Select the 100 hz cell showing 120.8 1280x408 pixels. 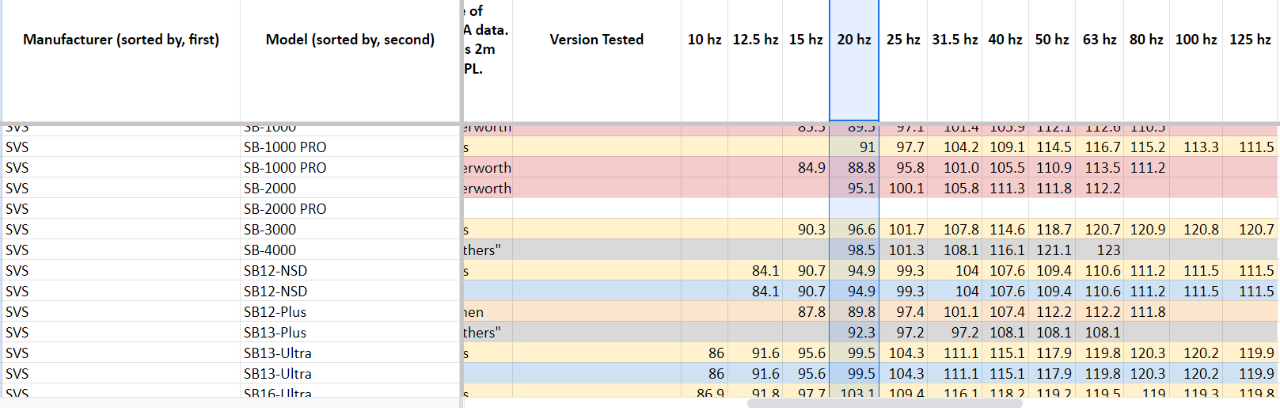click(1196, 229)
